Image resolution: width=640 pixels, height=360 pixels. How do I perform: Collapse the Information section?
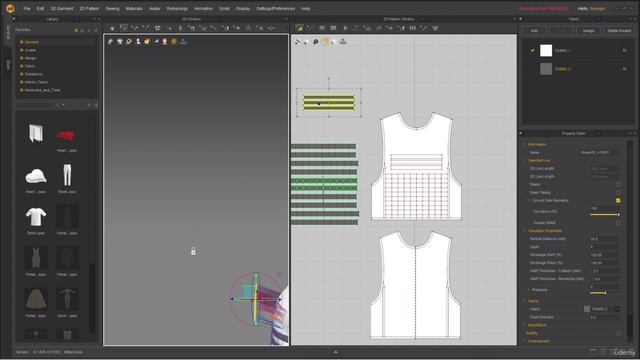(525, 144)
